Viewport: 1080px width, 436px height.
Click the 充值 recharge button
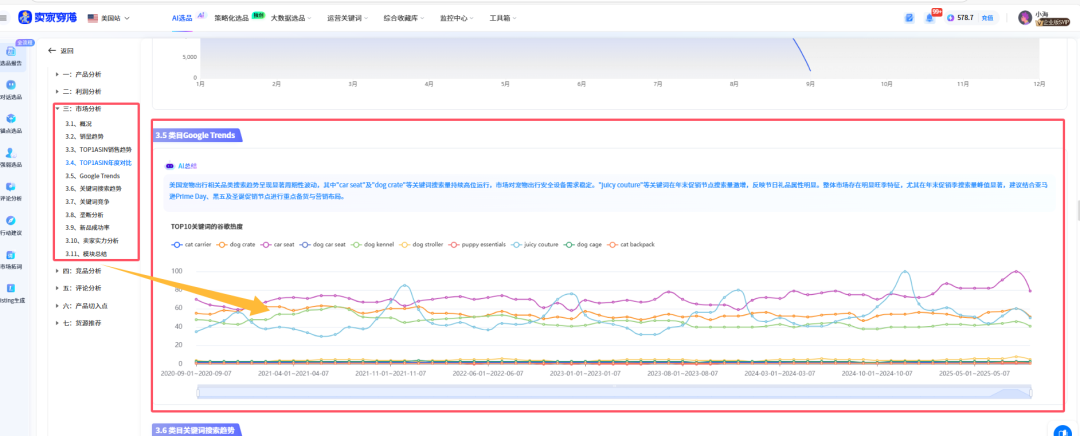pyautogui.click(x=988, y=18)
